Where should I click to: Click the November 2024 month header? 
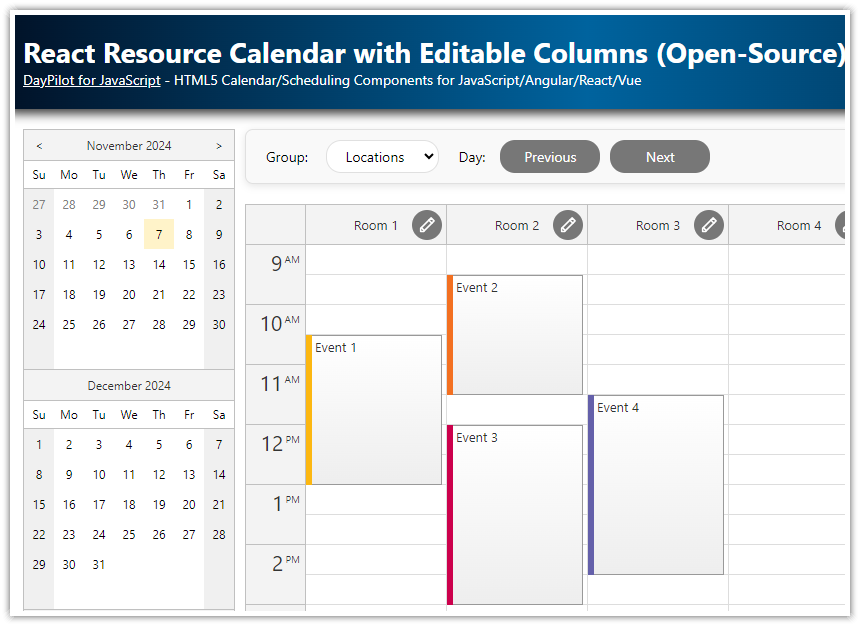pyautogui.click(x=128, y=145)
